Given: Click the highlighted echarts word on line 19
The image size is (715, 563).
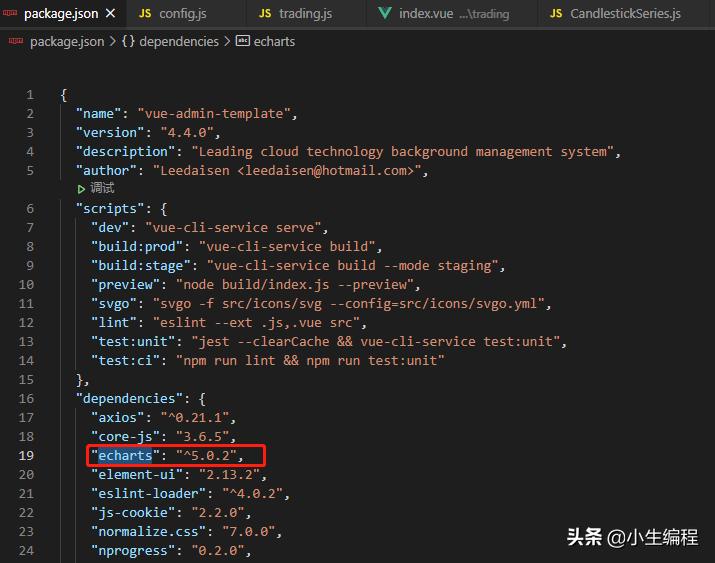Looking at the screenshot, I should click(x=125, y=455).
